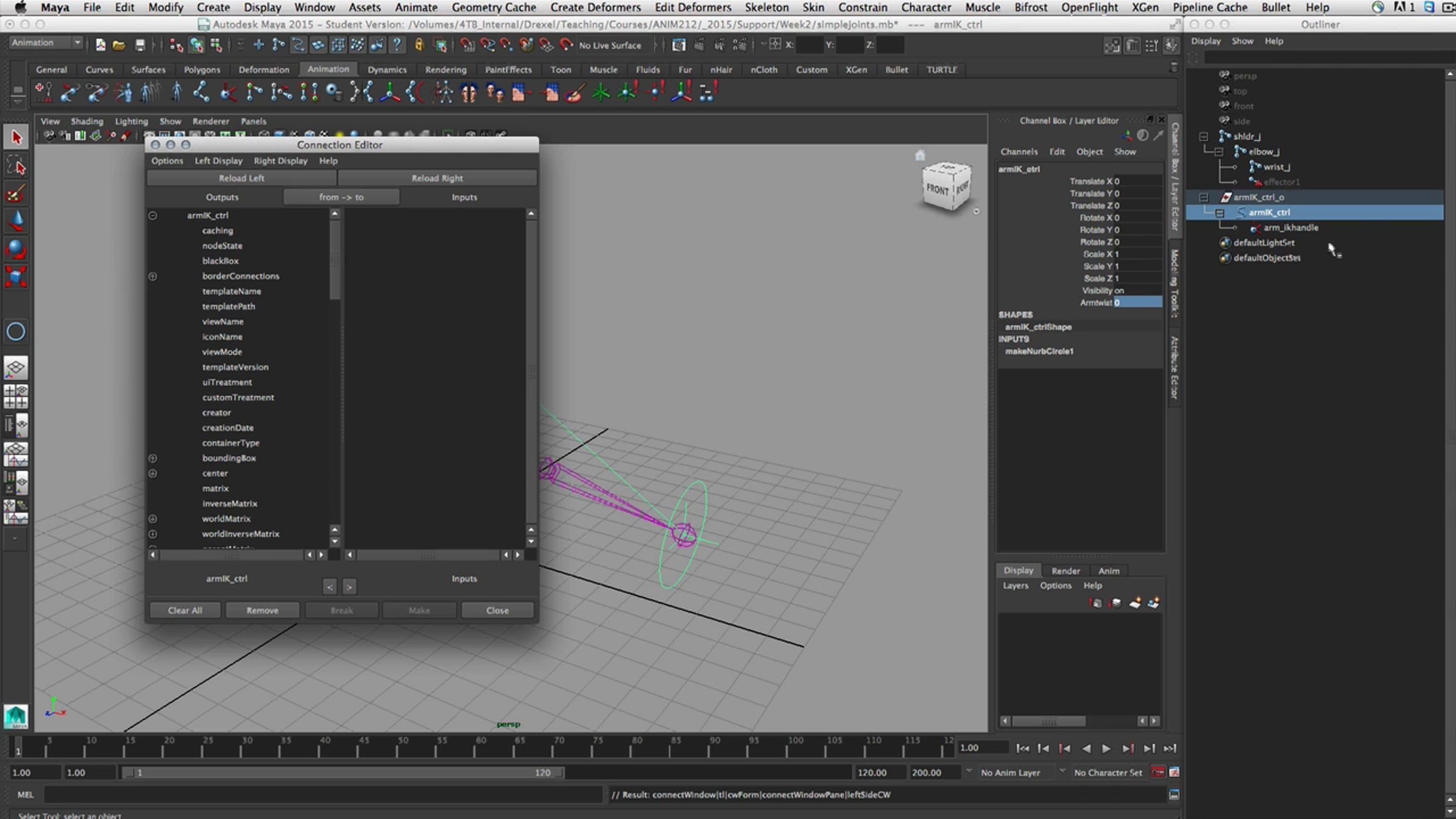Select by hierarchy mode icon
This screenshot has height=819, width=1456.
(x=176, y=45)
